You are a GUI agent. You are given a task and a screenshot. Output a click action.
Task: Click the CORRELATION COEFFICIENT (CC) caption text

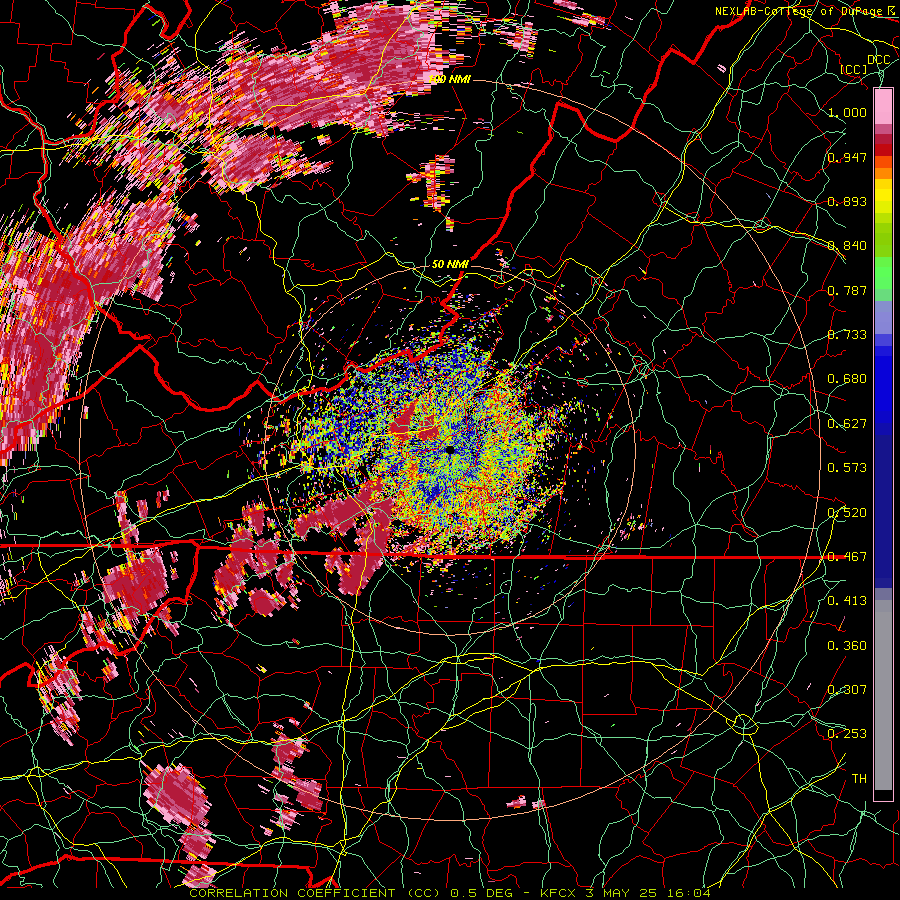[313, 893]
